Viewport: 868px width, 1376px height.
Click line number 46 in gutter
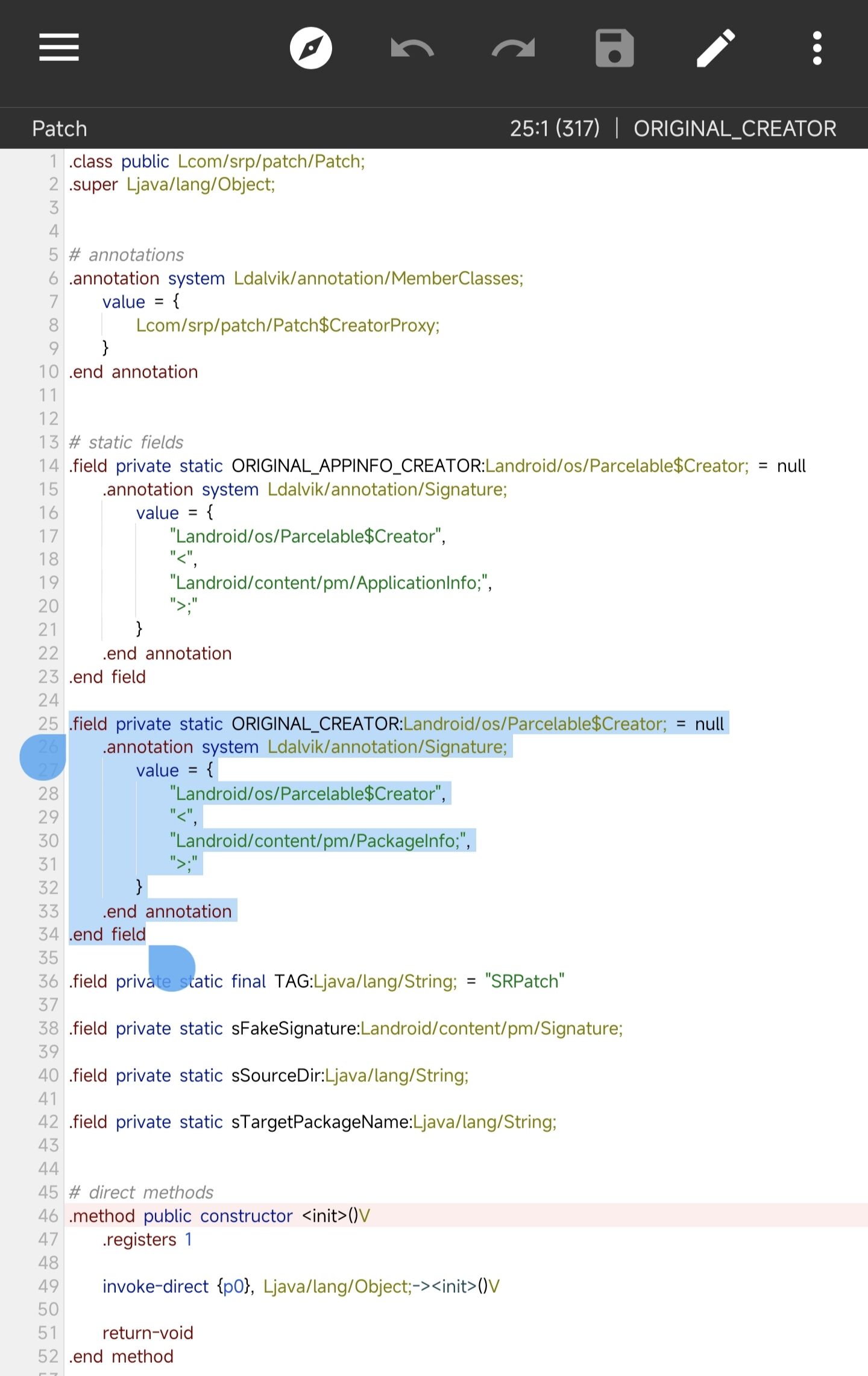[x=48, y=1215]
